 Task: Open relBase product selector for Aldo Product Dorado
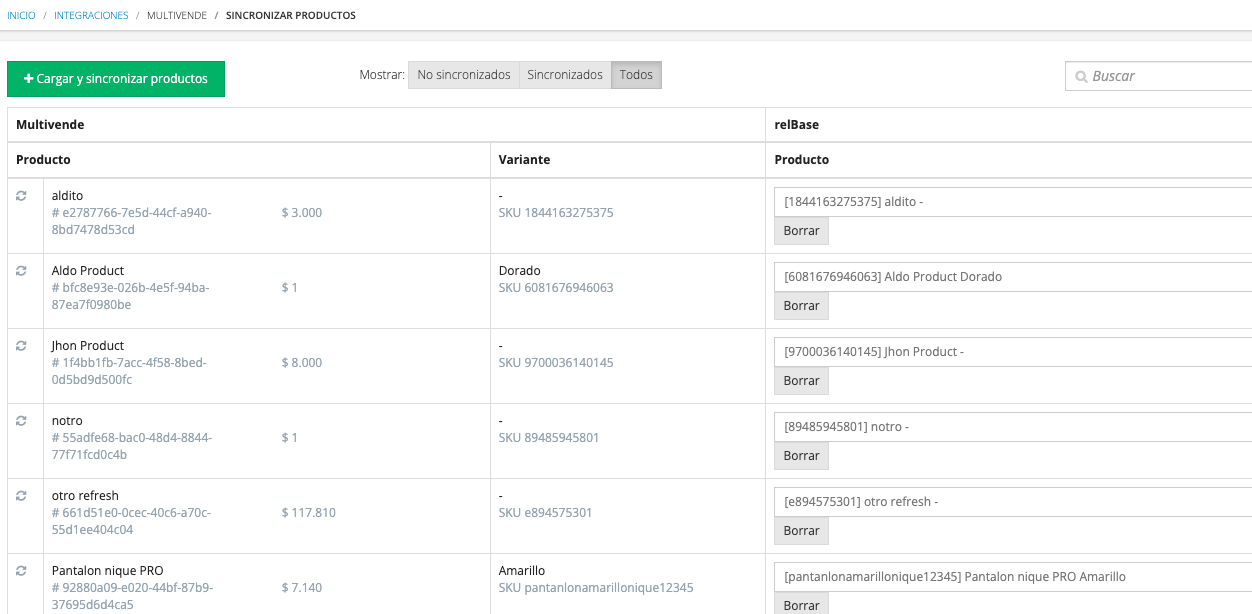(x=1012, y=277)
